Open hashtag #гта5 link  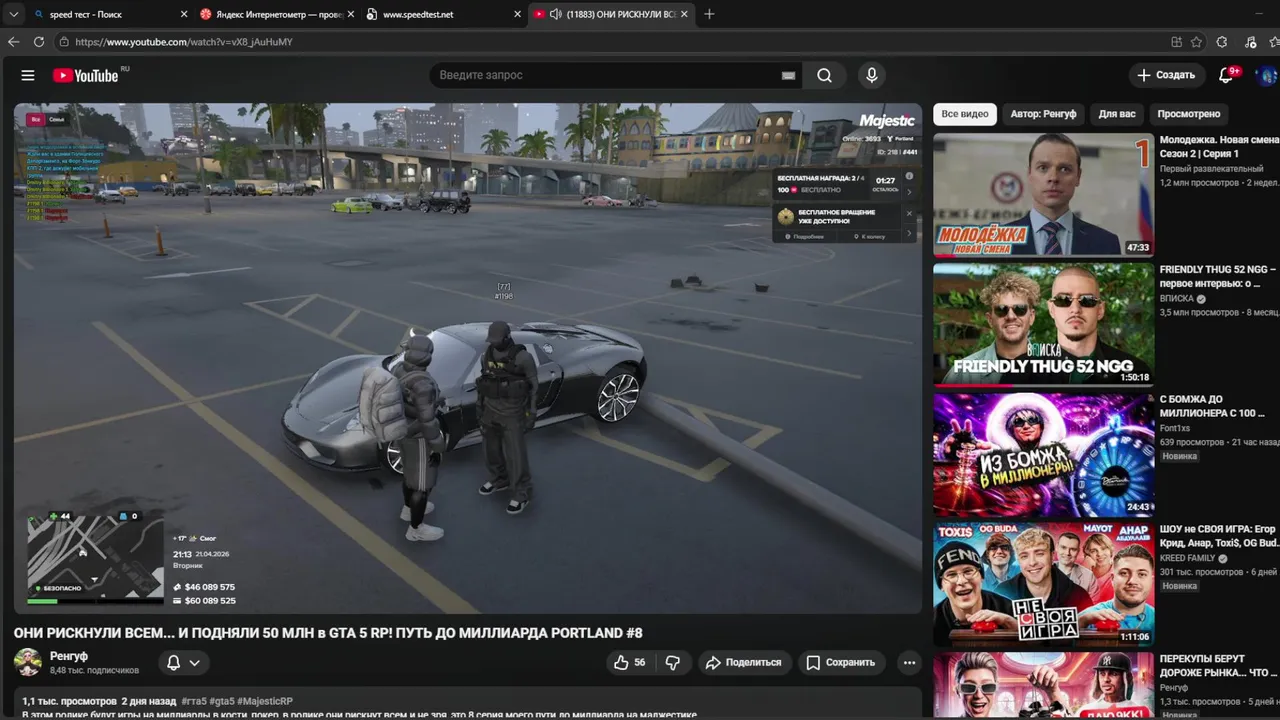(x=195, y=701)
